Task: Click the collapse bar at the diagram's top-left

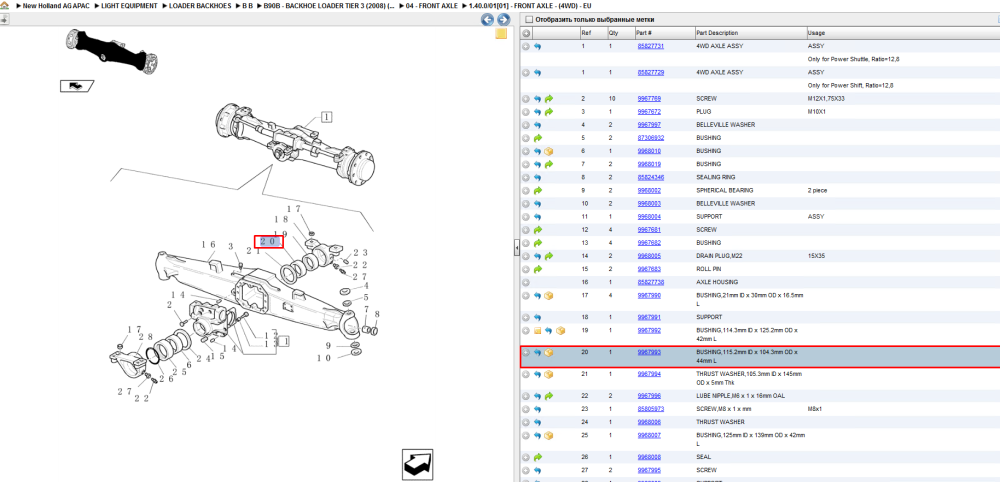Action: point(4,20)
